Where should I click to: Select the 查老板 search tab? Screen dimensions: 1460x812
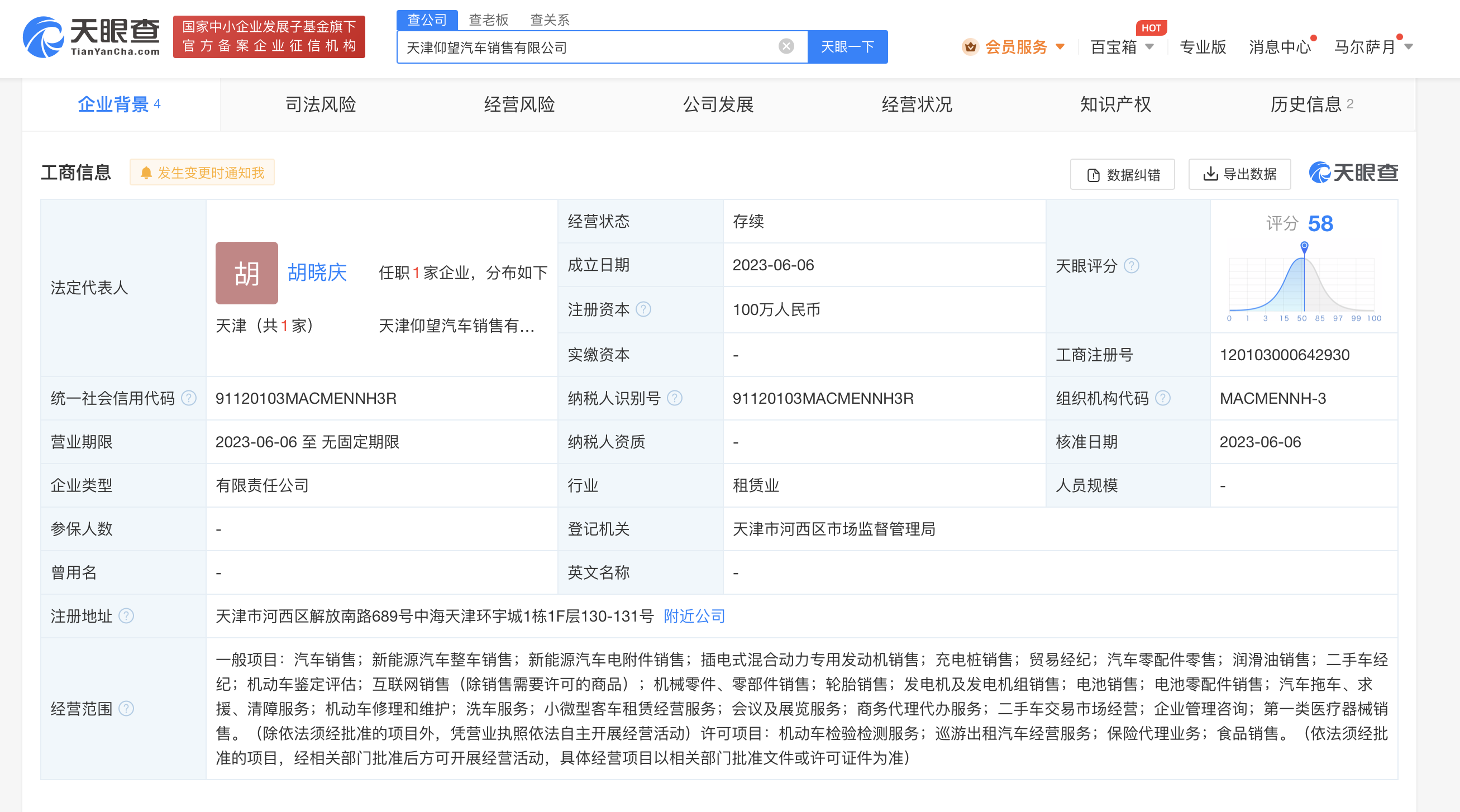[489, 20]
